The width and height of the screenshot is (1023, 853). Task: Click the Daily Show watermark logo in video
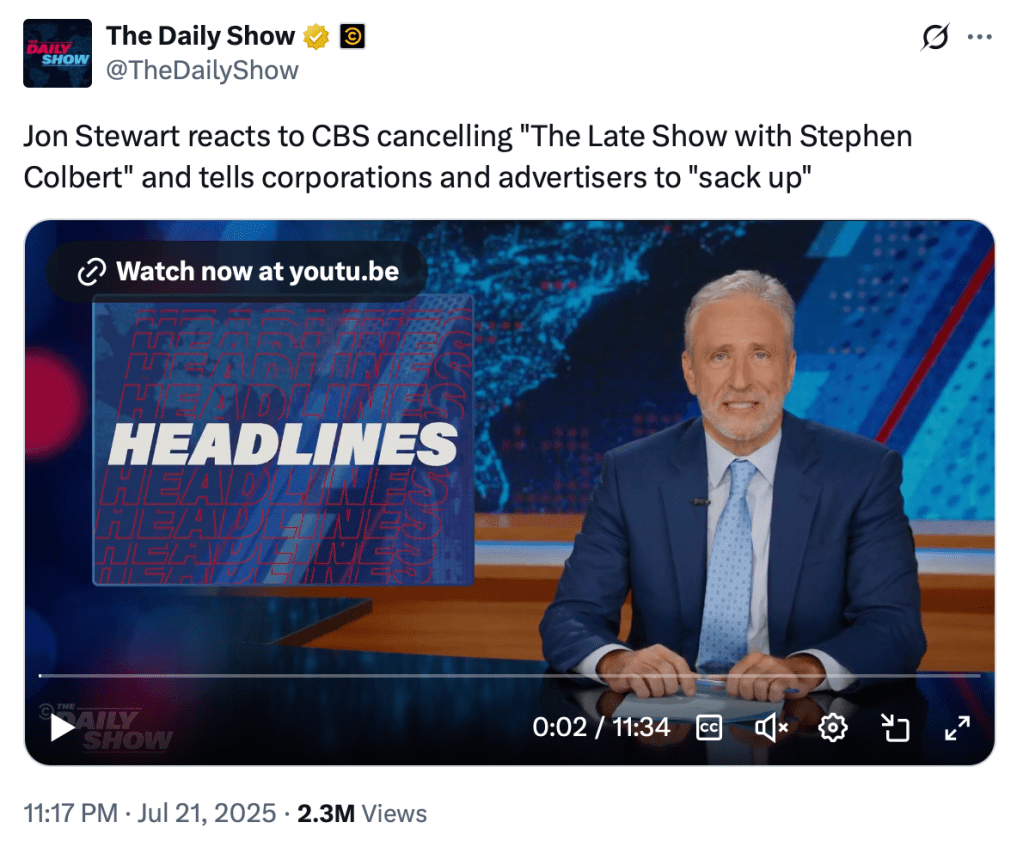[x=116, y=728]
